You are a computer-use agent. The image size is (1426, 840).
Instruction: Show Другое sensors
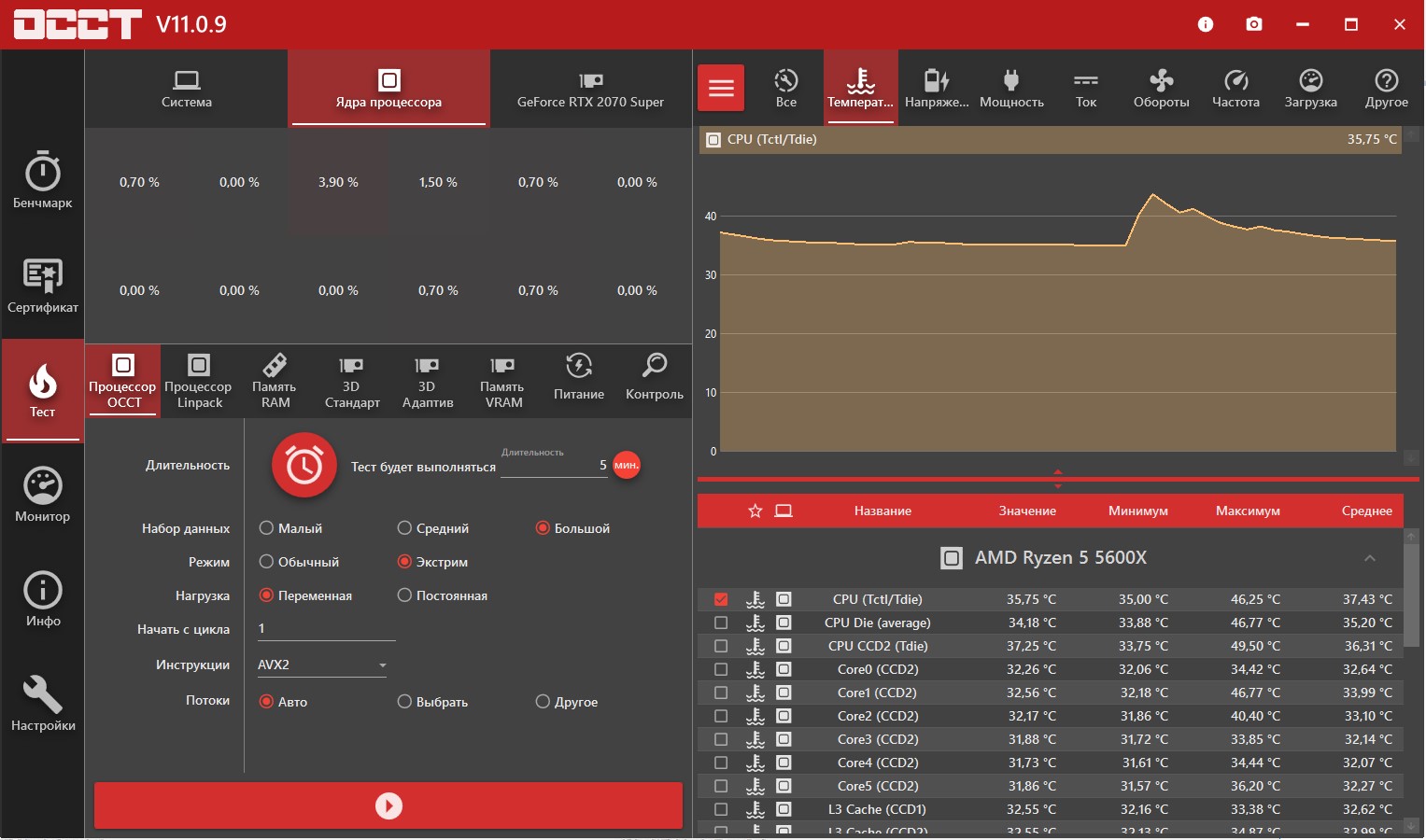click(1387, 89)
